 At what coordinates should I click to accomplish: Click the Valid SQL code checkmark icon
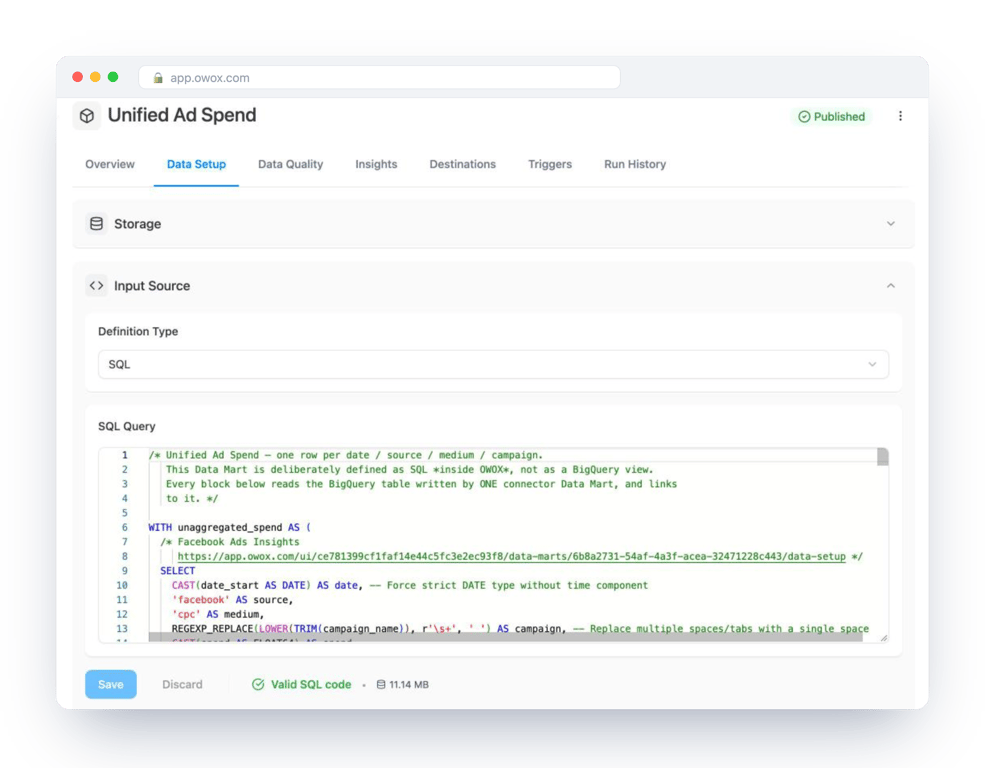258,684
